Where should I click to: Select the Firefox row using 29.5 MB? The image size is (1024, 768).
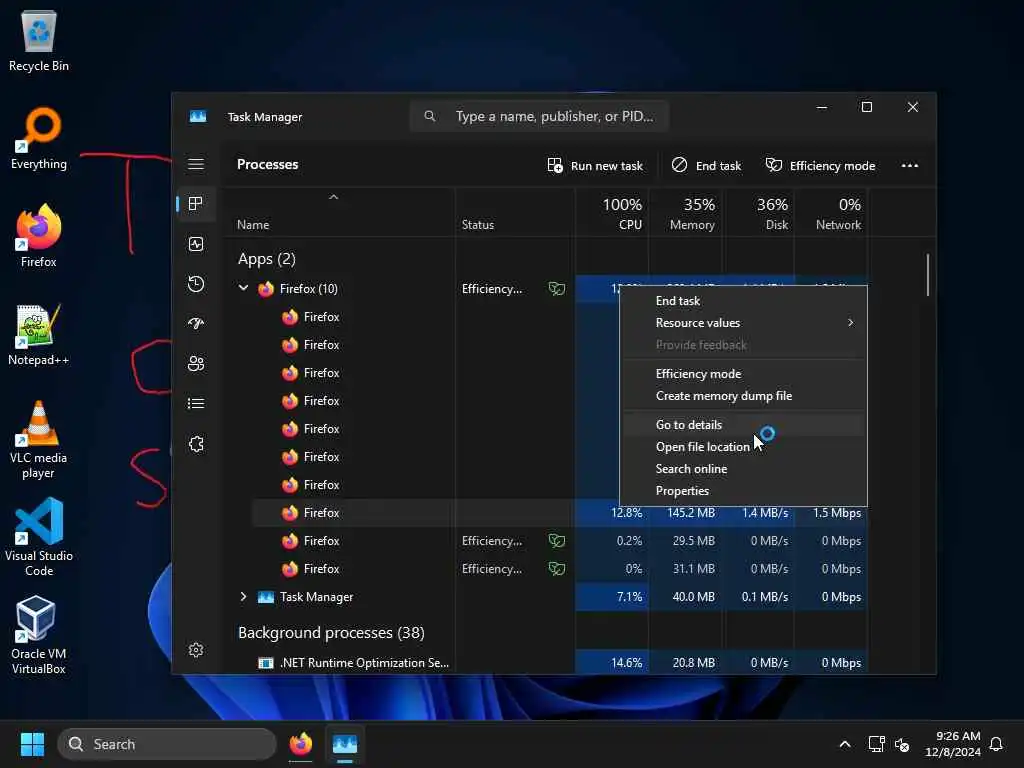(560, 541)
